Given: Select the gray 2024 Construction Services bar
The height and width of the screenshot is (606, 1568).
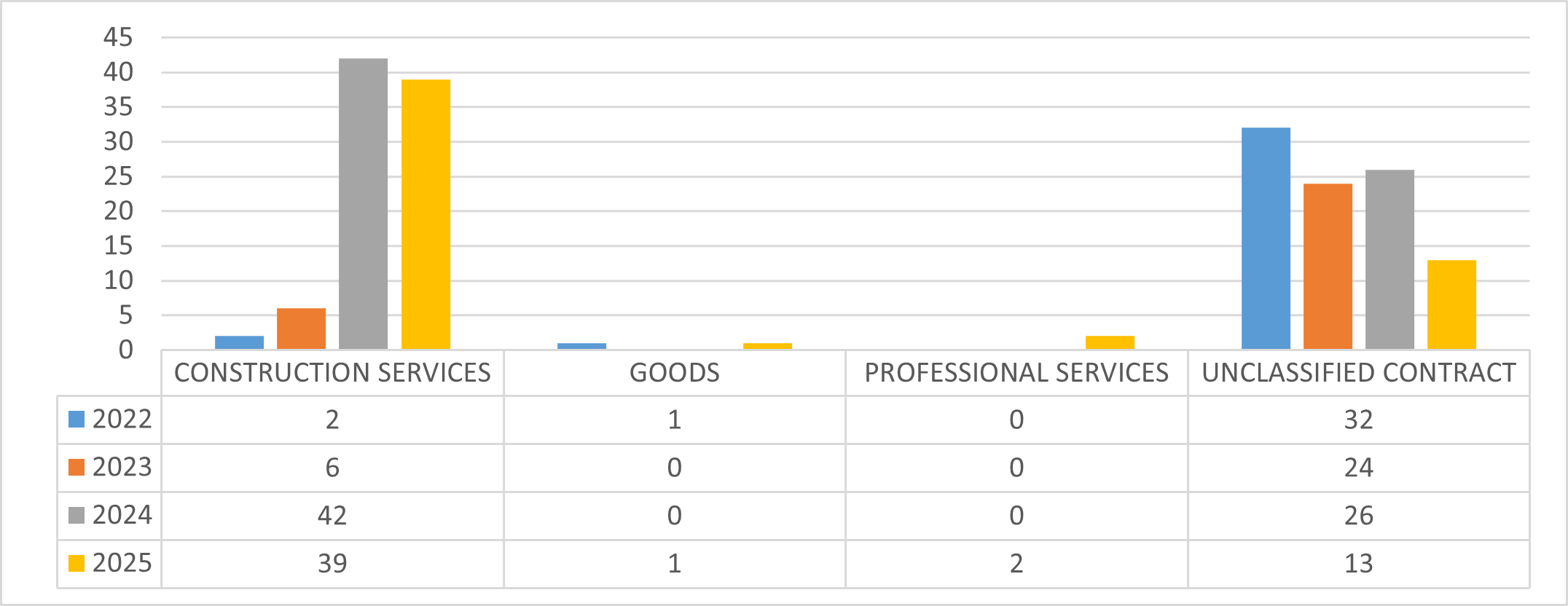Looking at the screenshot, I should [363, 204].
